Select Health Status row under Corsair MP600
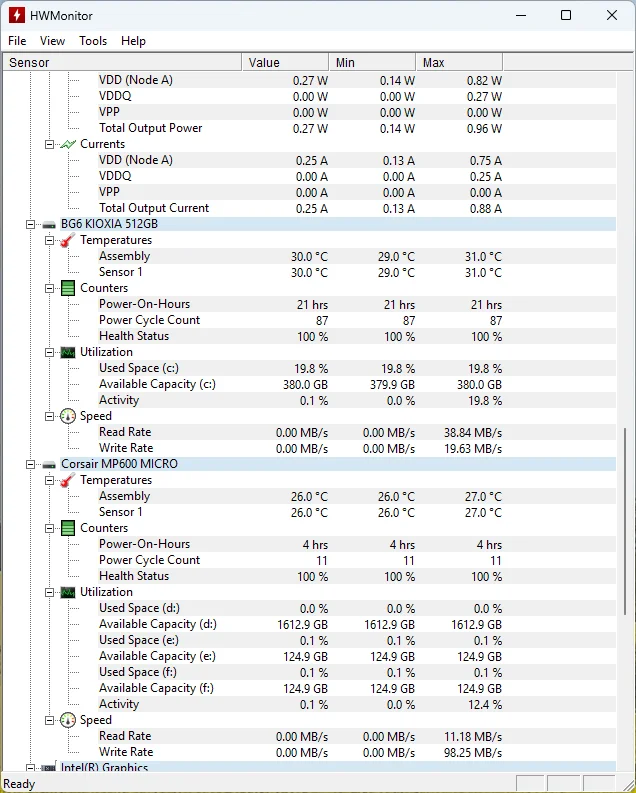The height and width of the screenshot is (793, 636). [357, 577]
